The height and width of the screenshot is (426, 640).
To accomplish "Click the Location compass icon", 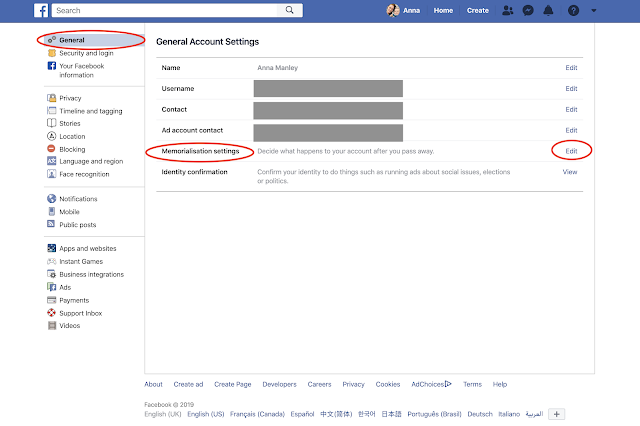I will pos(51,136).
